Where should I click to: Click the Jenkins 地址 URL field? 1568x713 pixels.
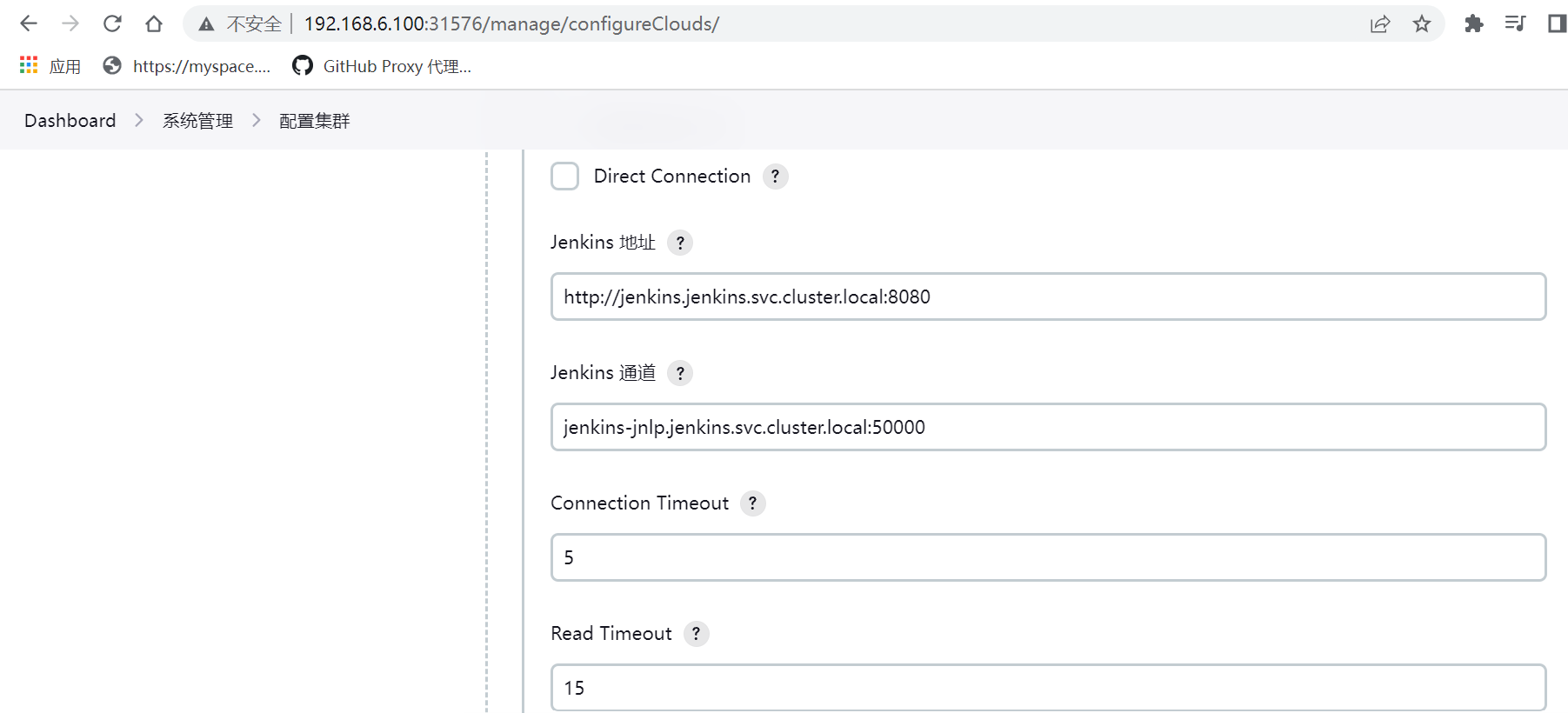[1048, 297]
